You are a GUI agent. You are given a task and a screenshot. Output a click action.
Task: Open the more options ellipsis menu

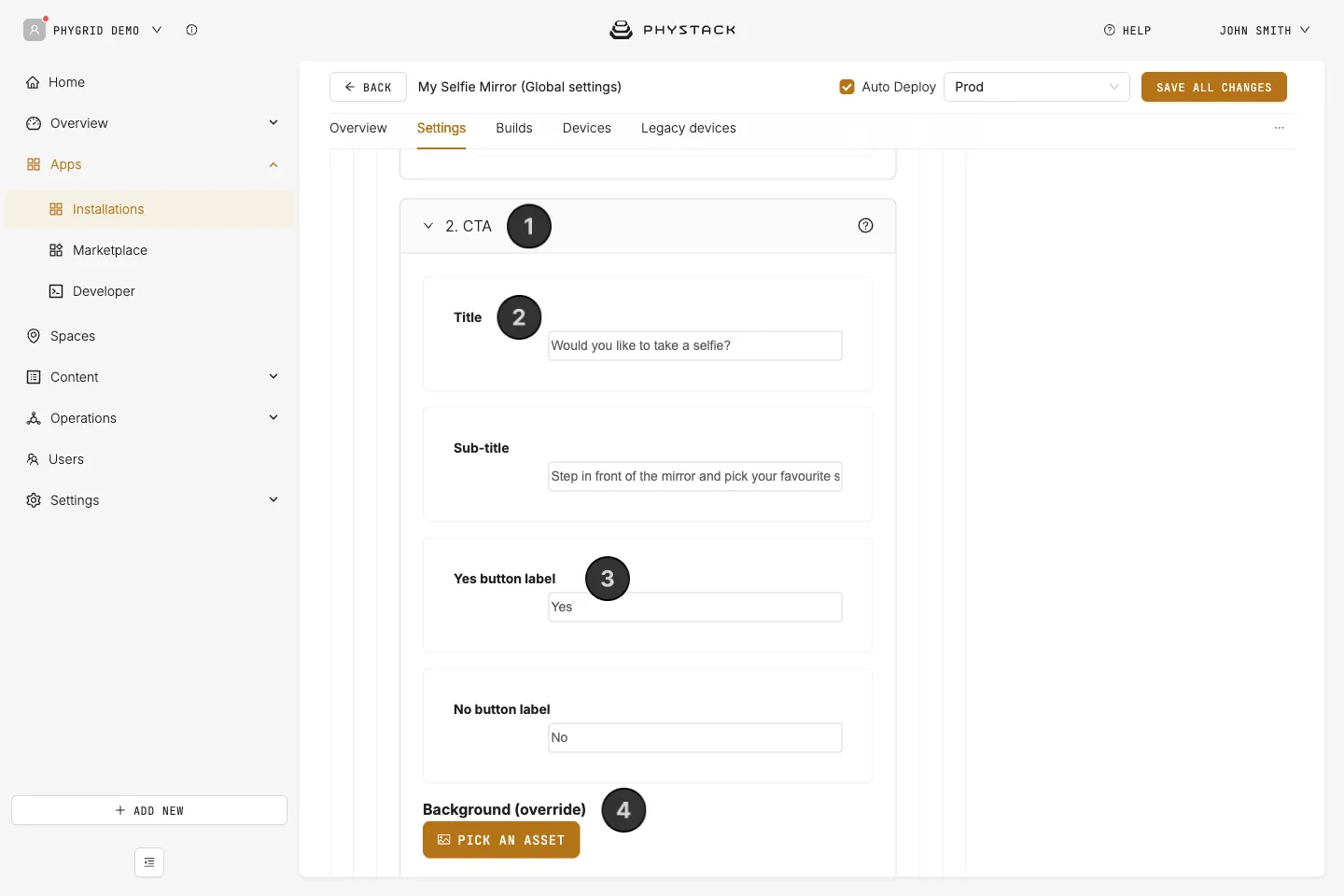(x=1280, y=128)
